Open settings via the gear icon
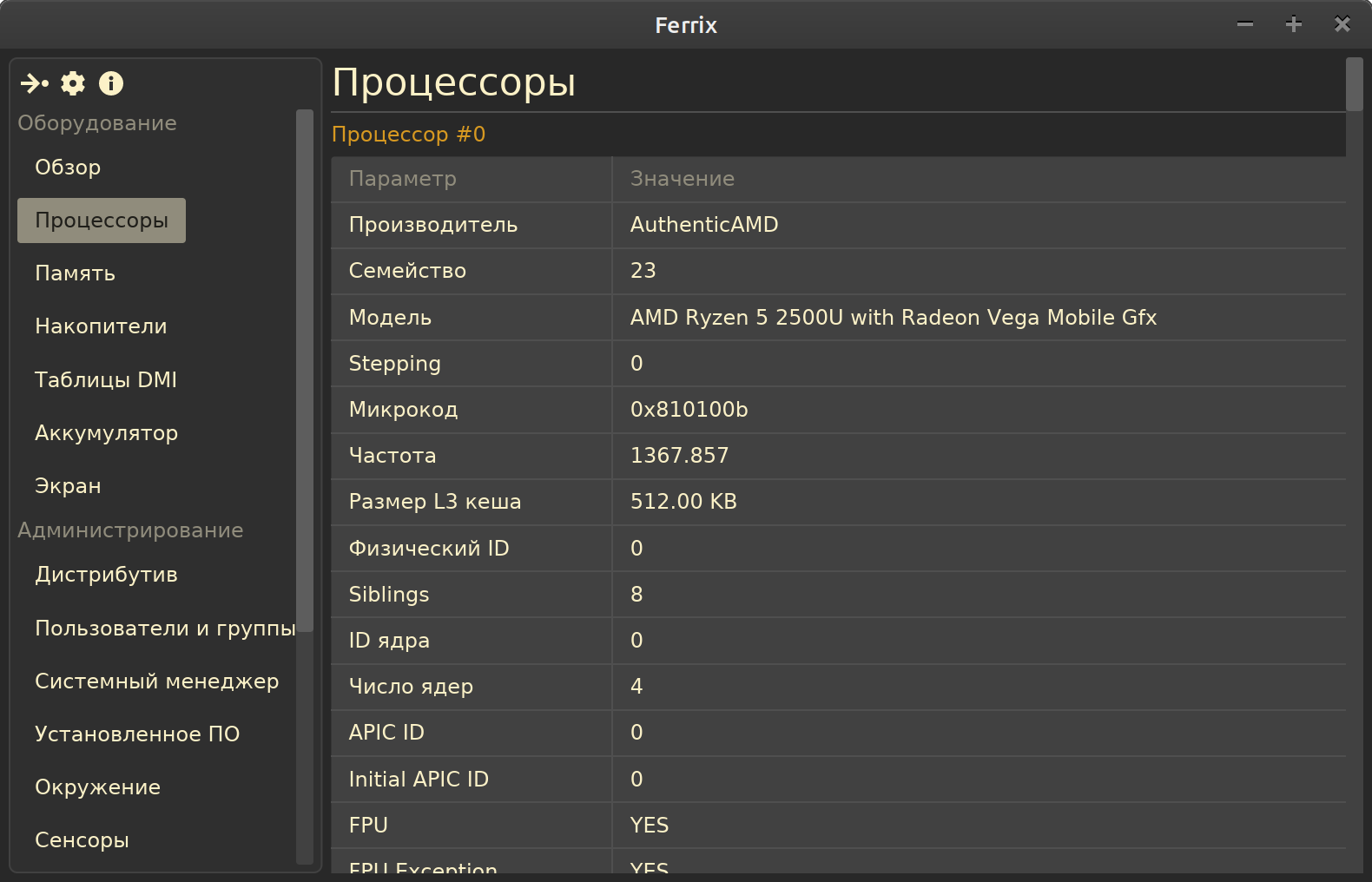1372x882 pixels. (x=73, y=83)
